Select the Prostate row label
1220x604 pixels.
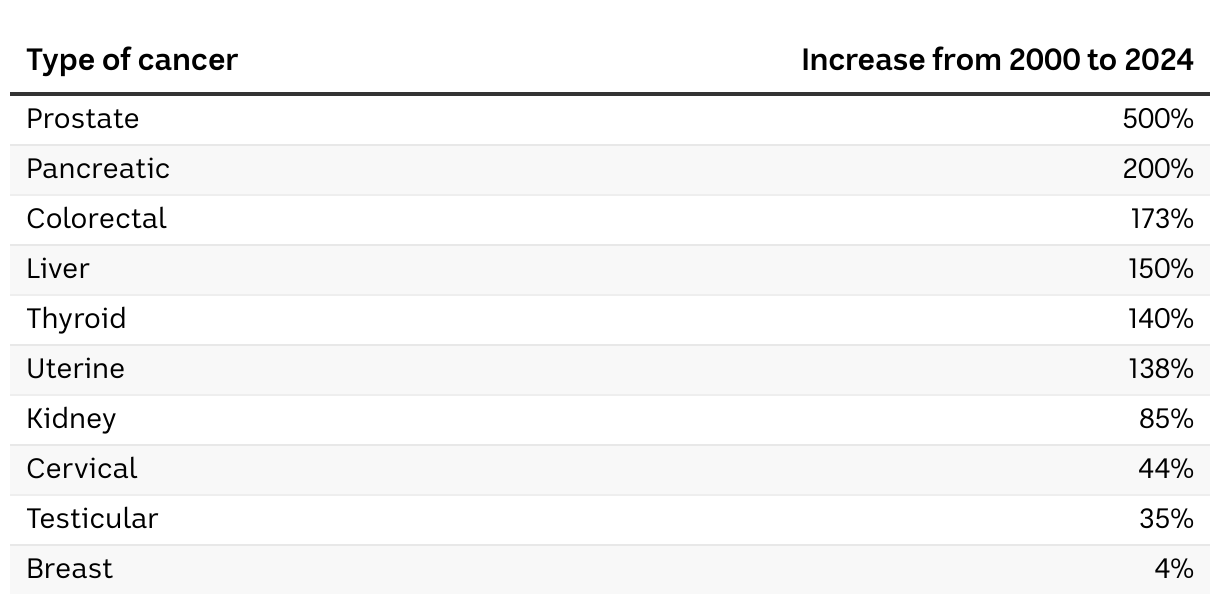pos(83,119)
